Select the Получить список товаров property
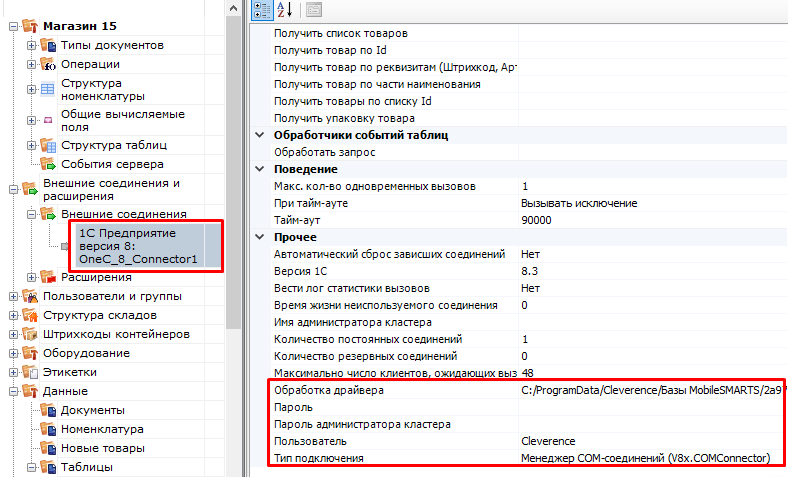788x477 pixels. [341, 33]
